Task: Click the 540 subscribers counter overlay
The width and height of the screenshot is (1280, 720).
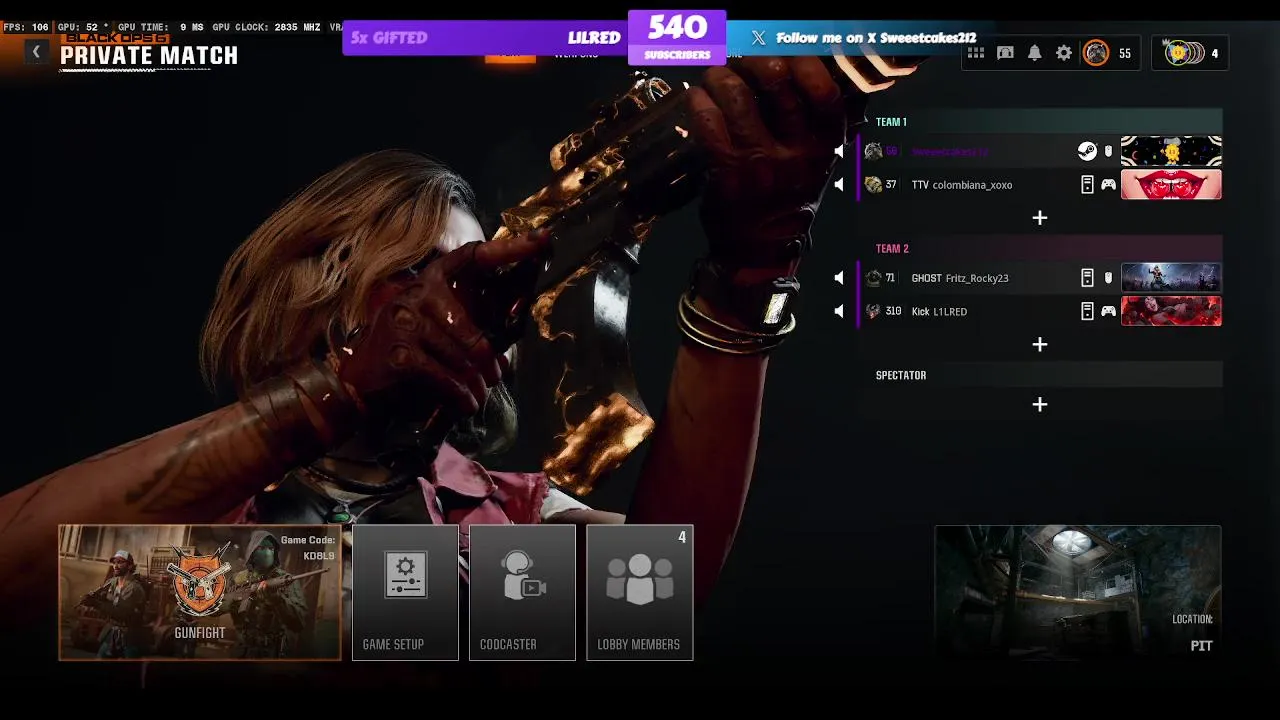Action: pyautogui.click(x=677, y=37)
